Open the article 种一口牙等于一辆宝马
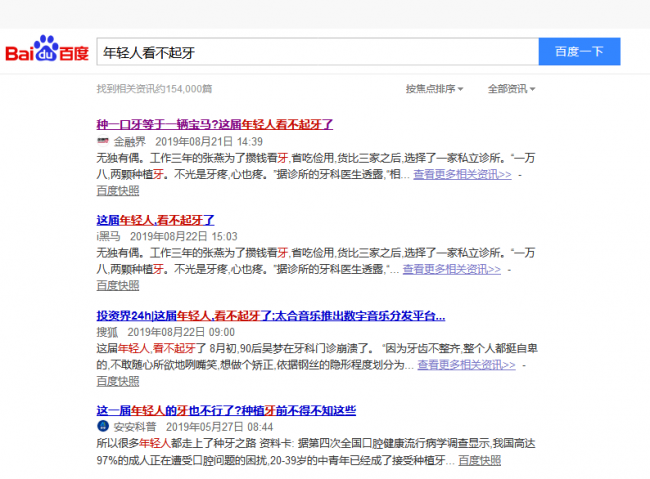Viewport: 650px width, 479px height. [x=214, y=124]
